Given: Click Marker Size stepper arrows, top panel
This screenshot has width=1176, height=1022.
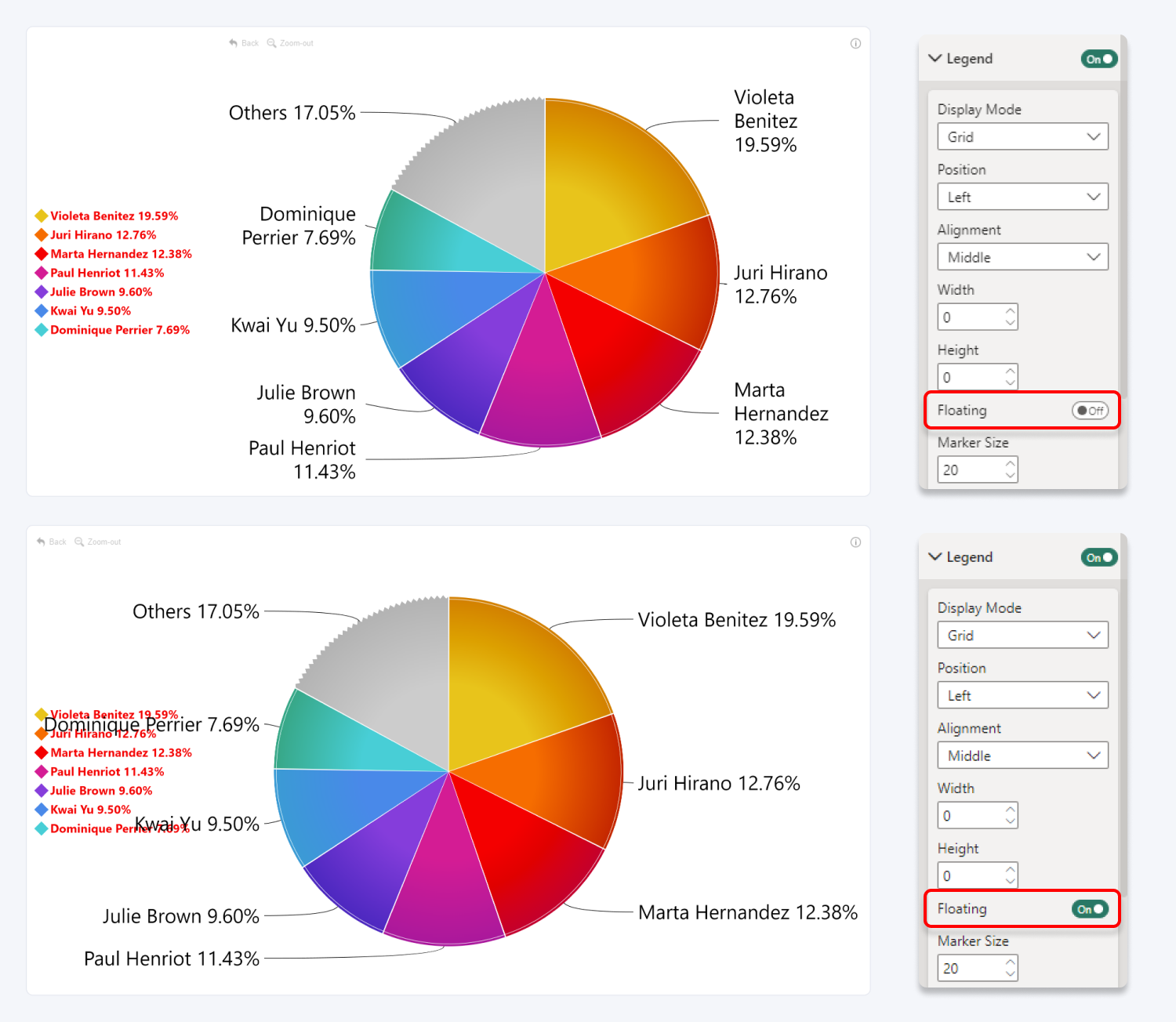Looking at the screenshot, I should coord(1011,469).
